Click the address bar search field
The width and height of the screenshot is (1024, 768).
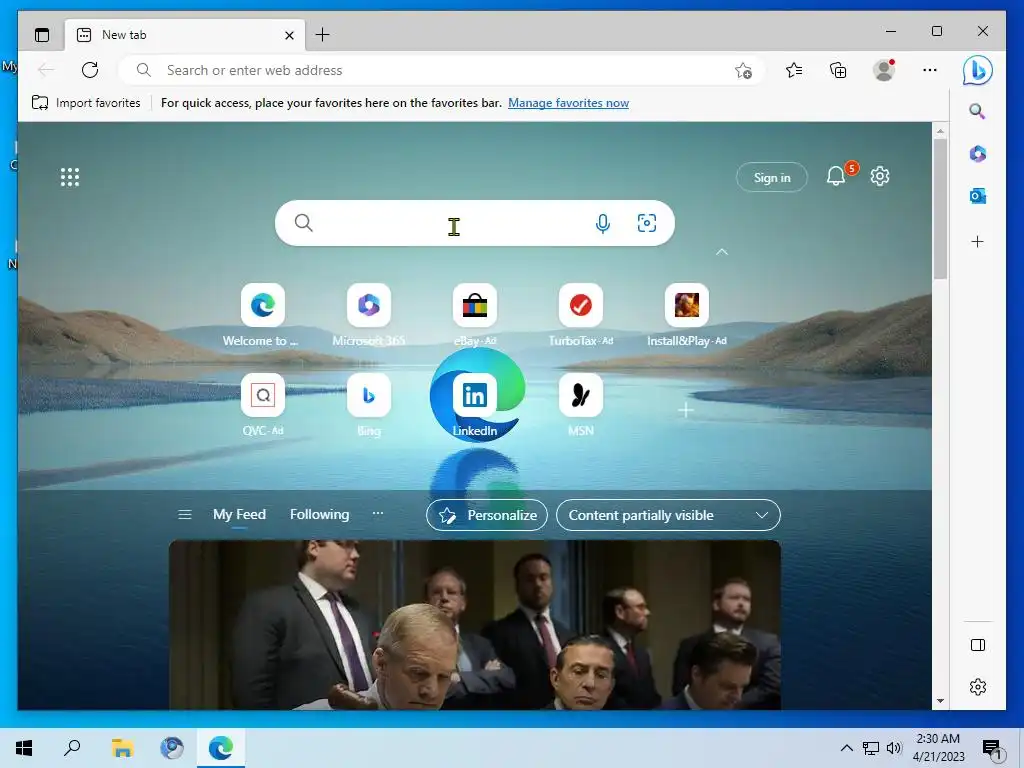441,70
